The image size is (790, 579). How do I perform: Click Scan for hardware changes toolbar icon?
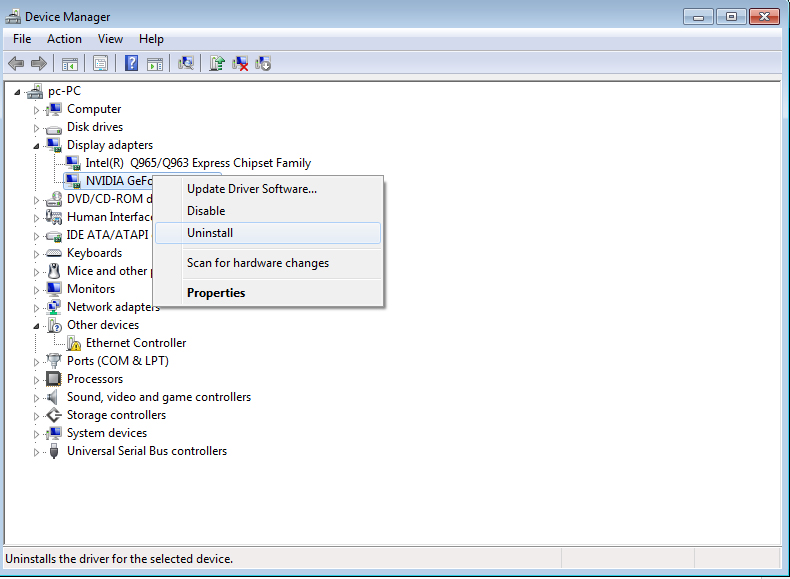tap(185, 63)
